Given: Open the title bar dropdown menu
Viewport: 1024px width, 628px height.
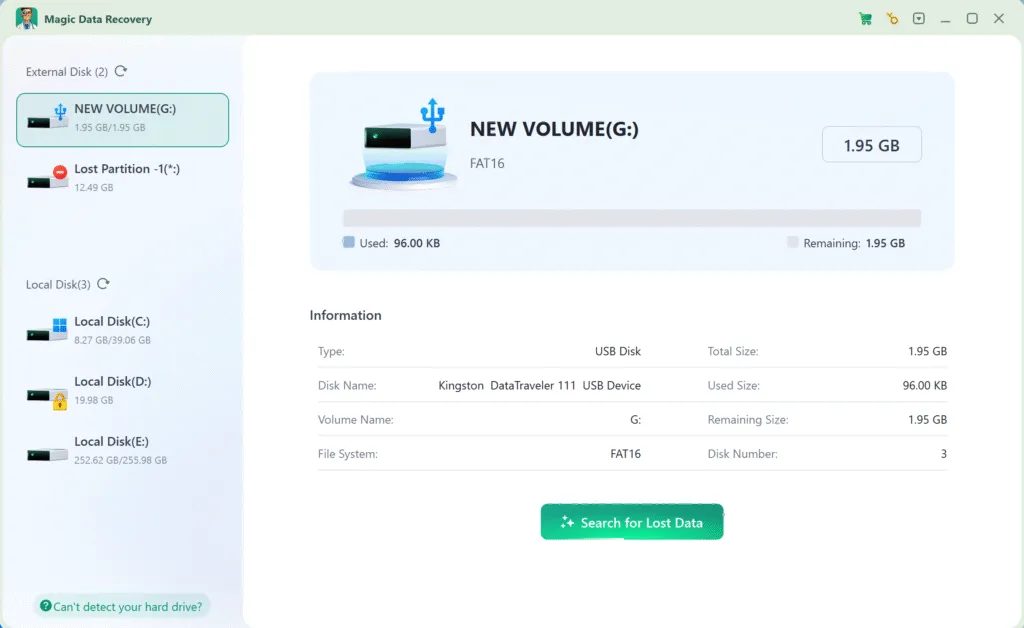Looking at the screenshot, I should coord(919,19).
